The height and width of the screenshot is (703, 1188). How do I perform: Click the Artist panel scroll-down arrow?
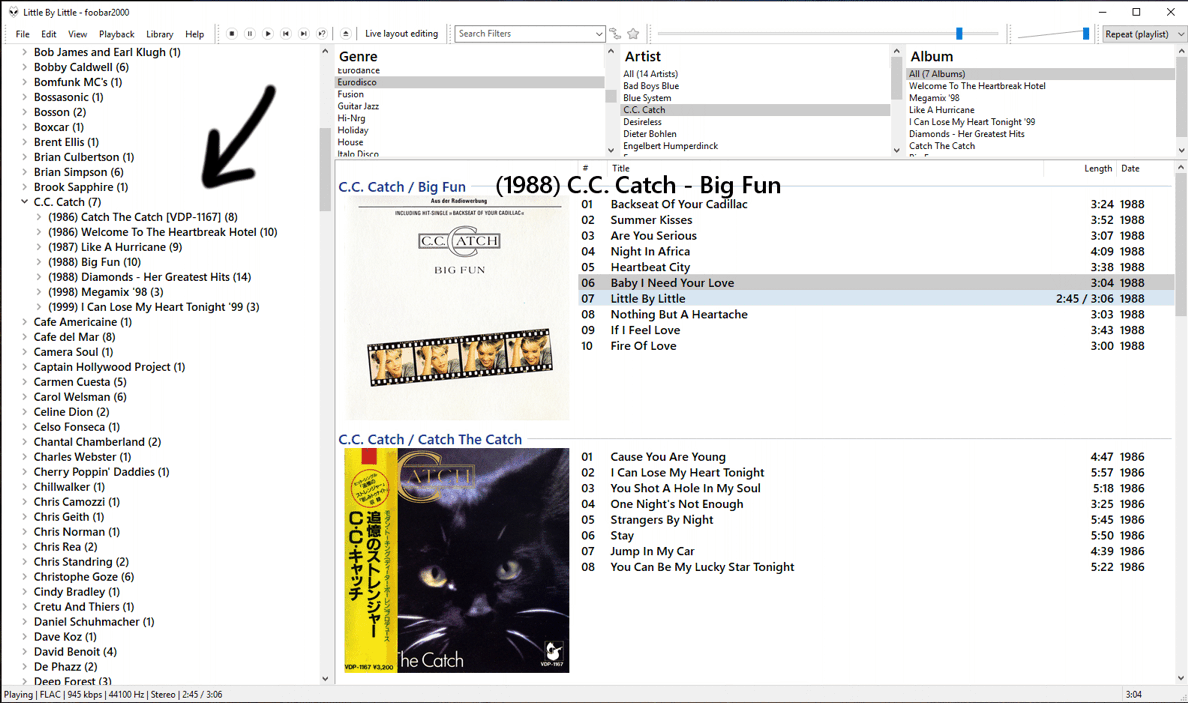(896, 150)
